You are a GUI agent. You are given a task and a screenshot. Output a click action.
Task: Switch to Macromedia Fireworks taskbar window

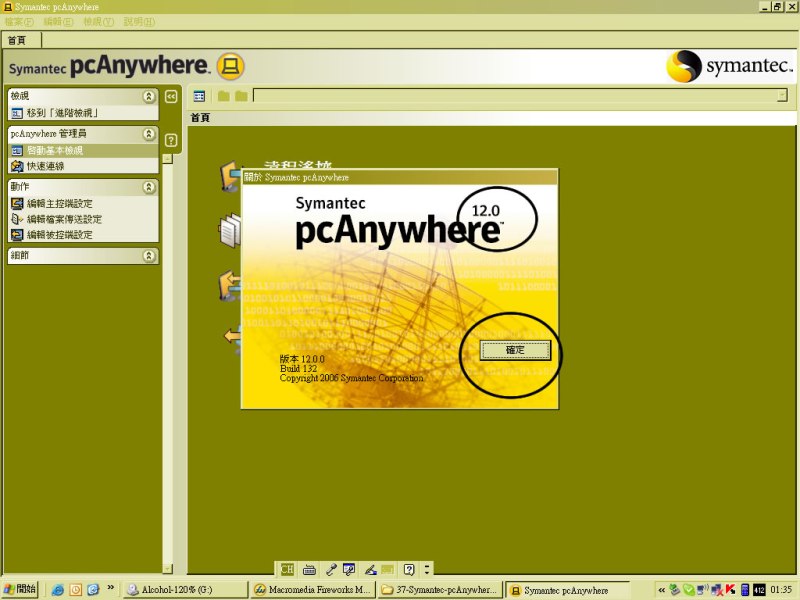point(313,590)
